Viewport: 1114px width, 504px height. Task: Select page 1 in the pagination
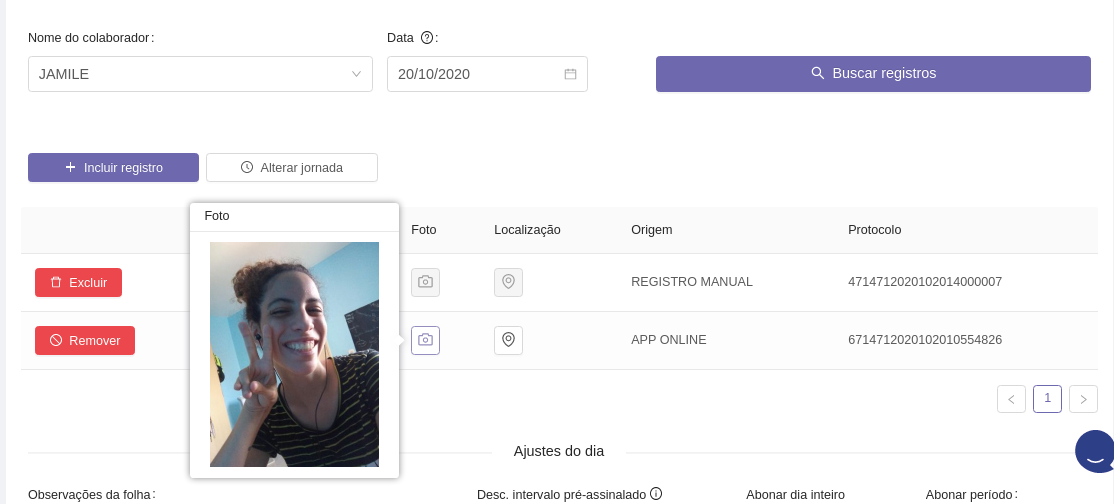(x=1047, y=398)
